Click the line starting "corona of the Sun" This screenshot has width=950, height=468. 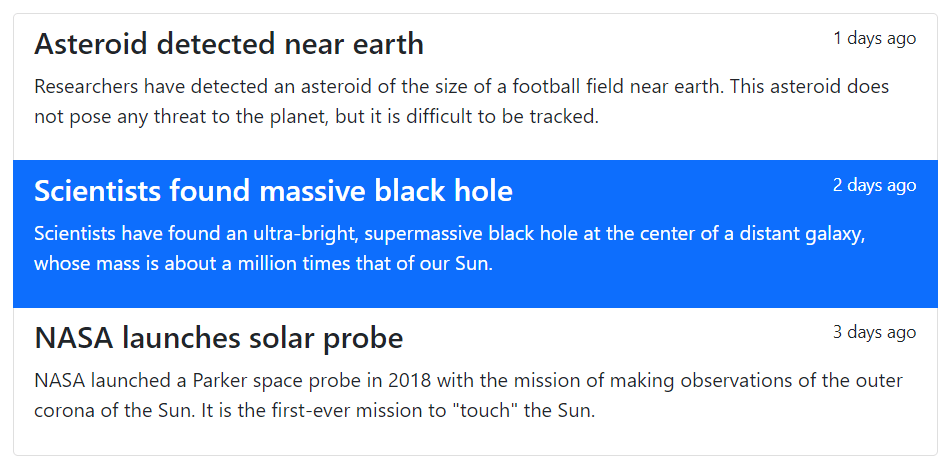pyautogui.click(x=315, y=411)
